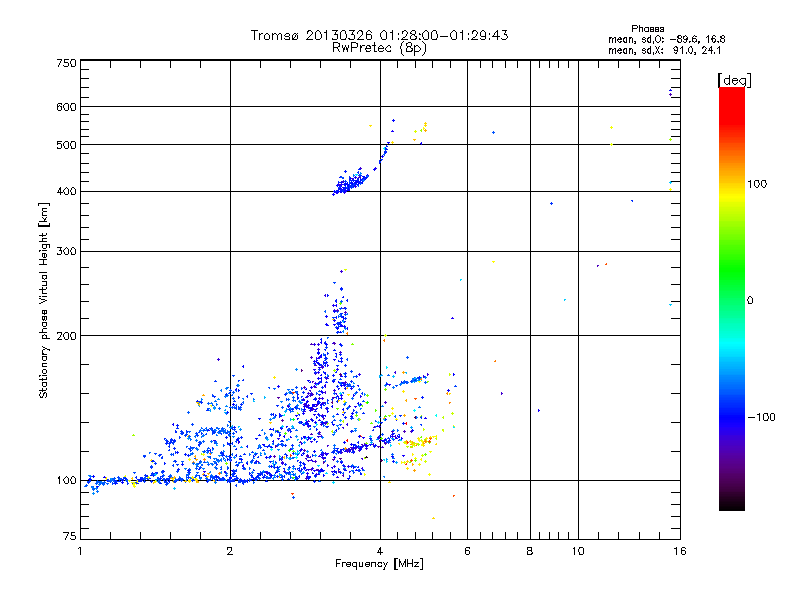Click the x-axis tick label '4'
The height and width of the screenshot is (600, 800).
tap(380, 551)
